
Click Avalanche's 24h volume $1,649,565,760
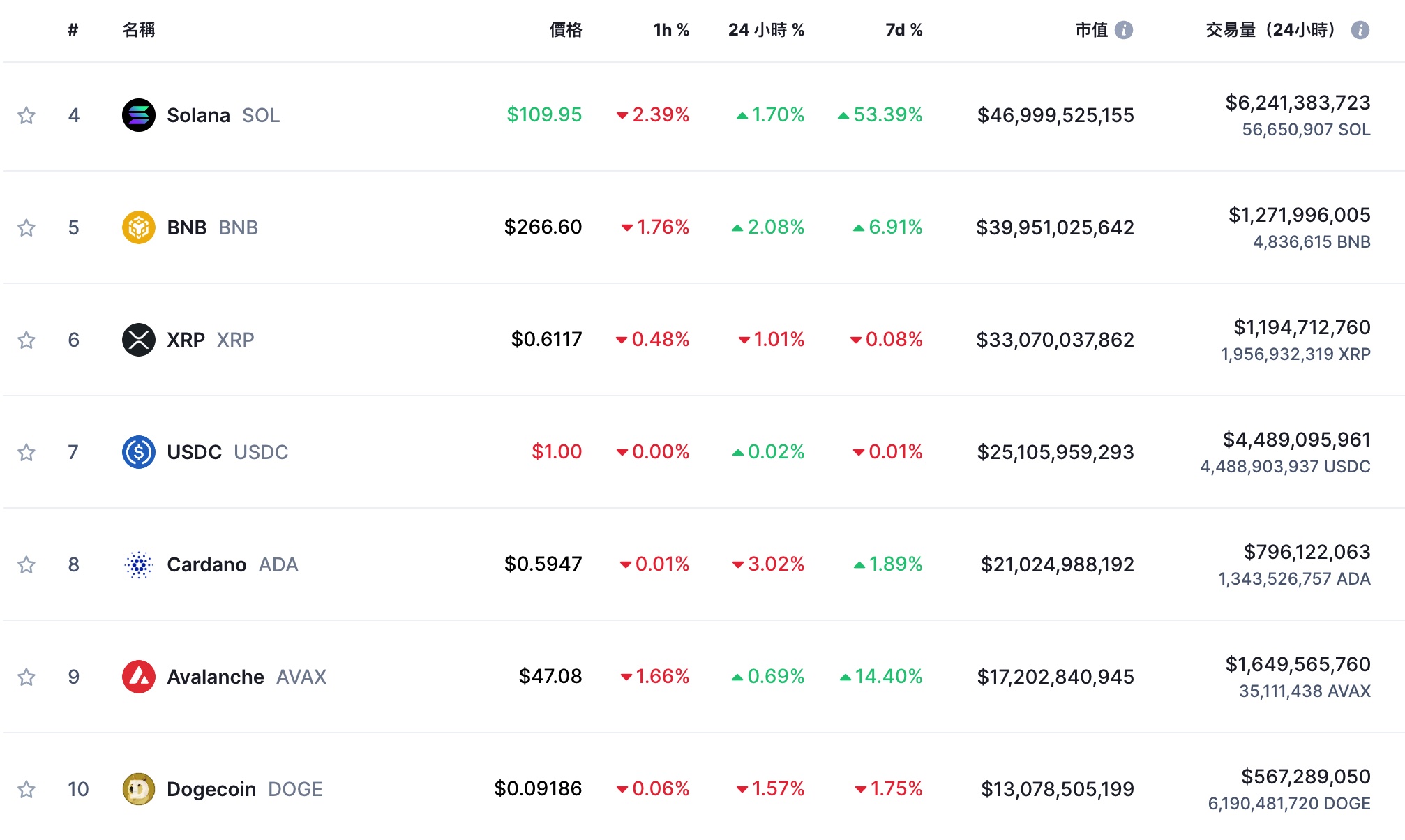pos(1298,664)
